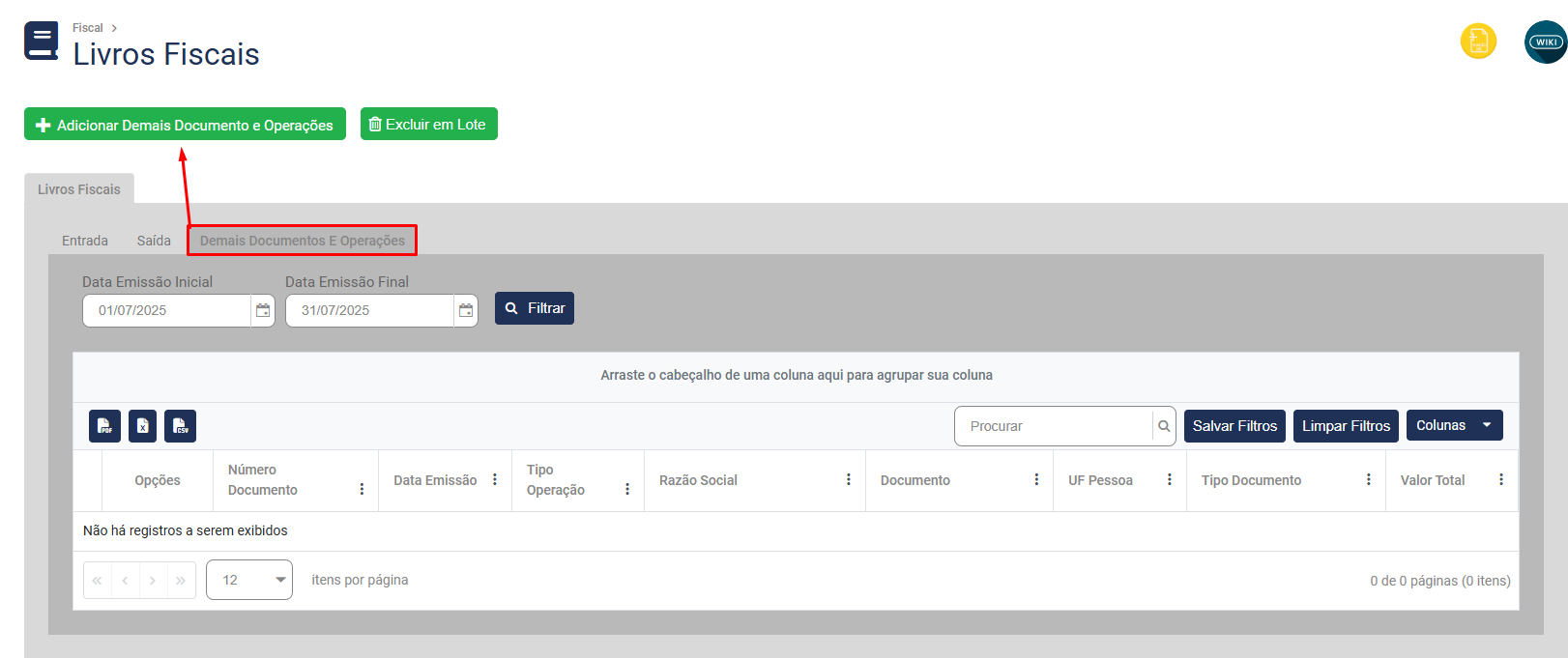The height and width of the screenshot is (658, 1568).
Task: Open UF Pessoa column menu
Action: [x=1170, y=479]
